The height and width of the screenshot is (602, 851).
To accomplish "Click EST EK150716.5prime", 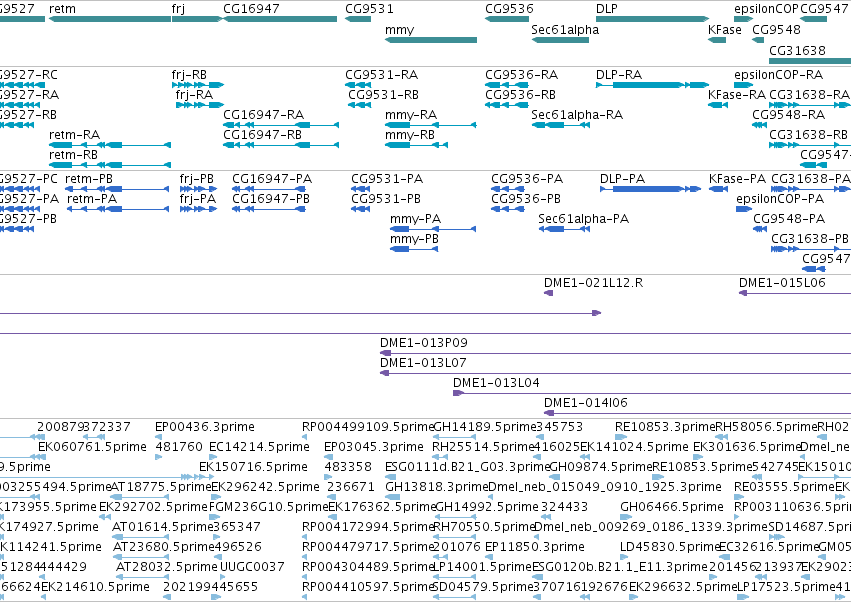I will [206, 477].
